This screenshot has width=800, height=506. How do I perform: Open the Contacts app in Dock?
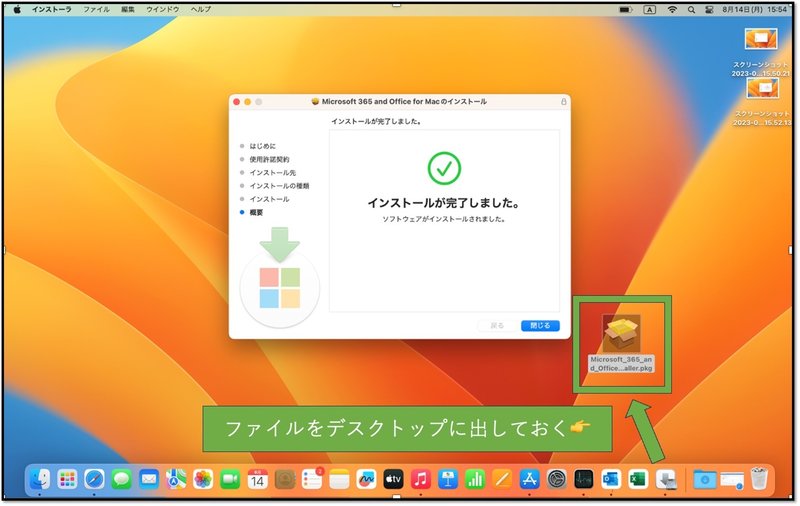click(x=285, y=479)
